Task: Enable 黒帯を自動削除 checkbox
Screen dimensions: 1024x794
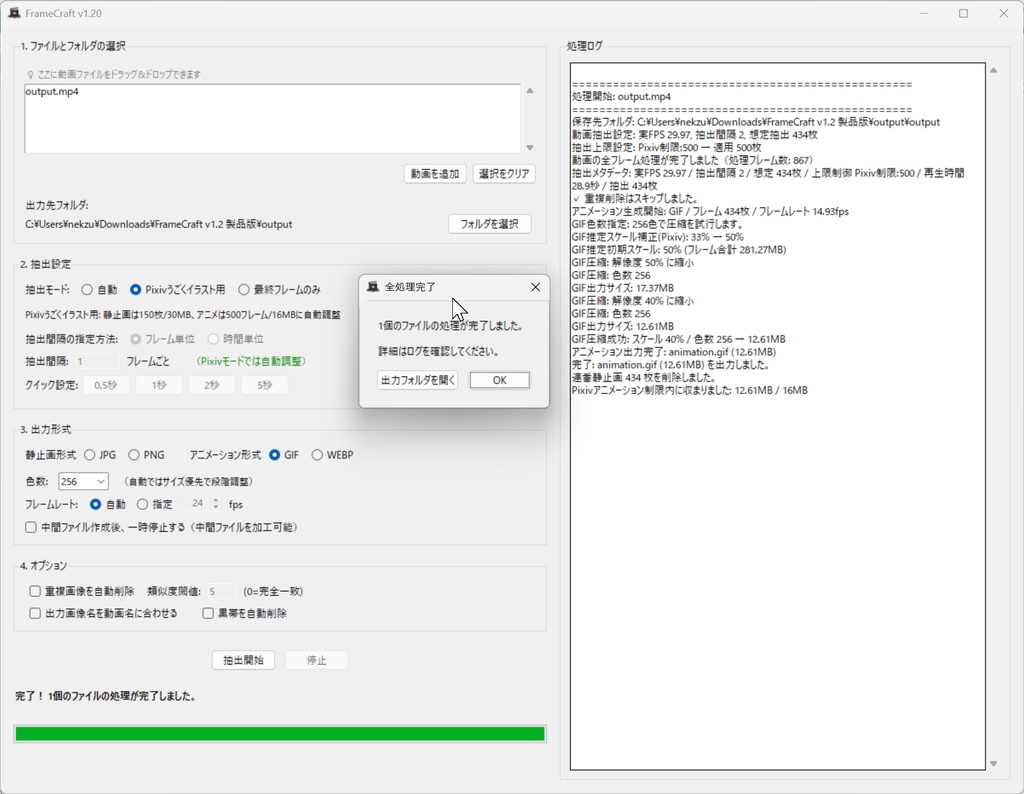Action: (208, 613)
